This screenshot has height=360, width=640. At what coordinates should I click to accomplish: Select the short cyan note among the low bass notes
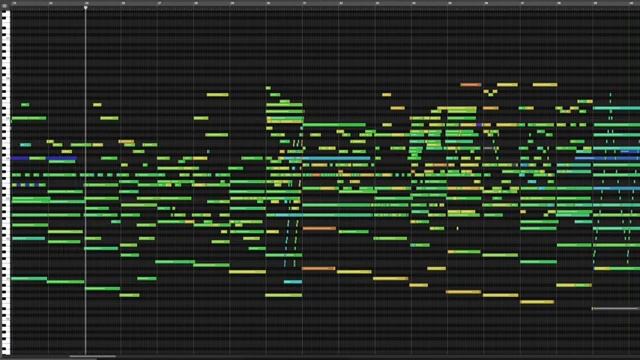pyautogui.click(x=293, y=282)
